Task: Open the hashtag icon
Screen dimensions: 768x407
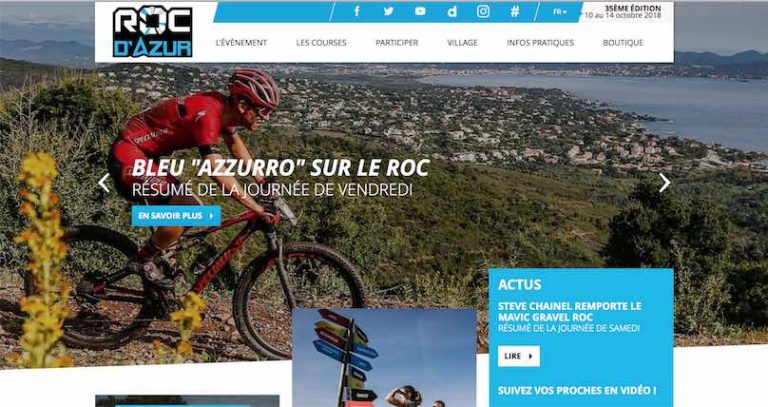Action: [x=515, y=11]
